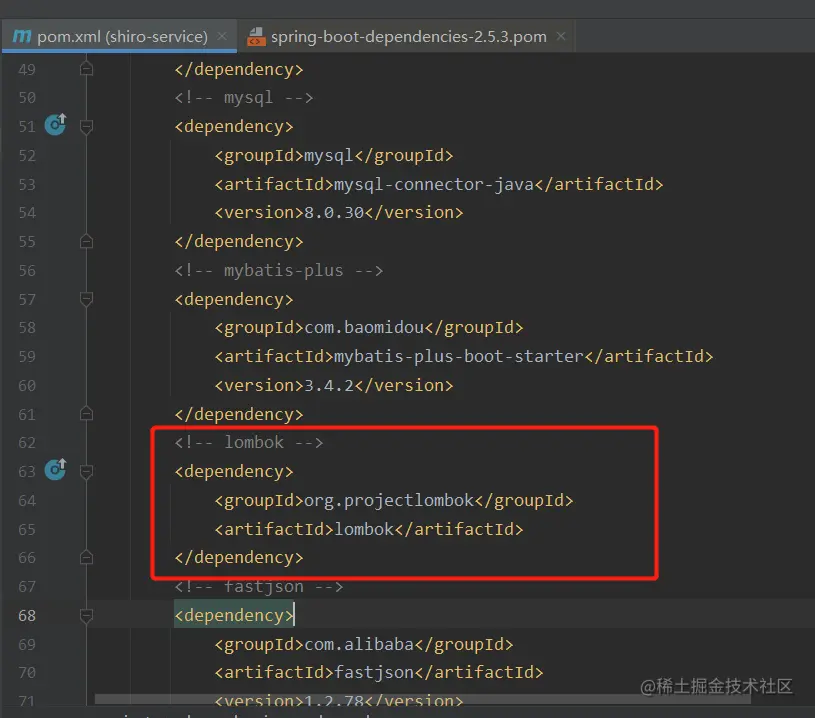Viewport: 815px width, 718px height.
Task: Click highlighted dependency tag on line 68
Action: click(x=234, y=616)
